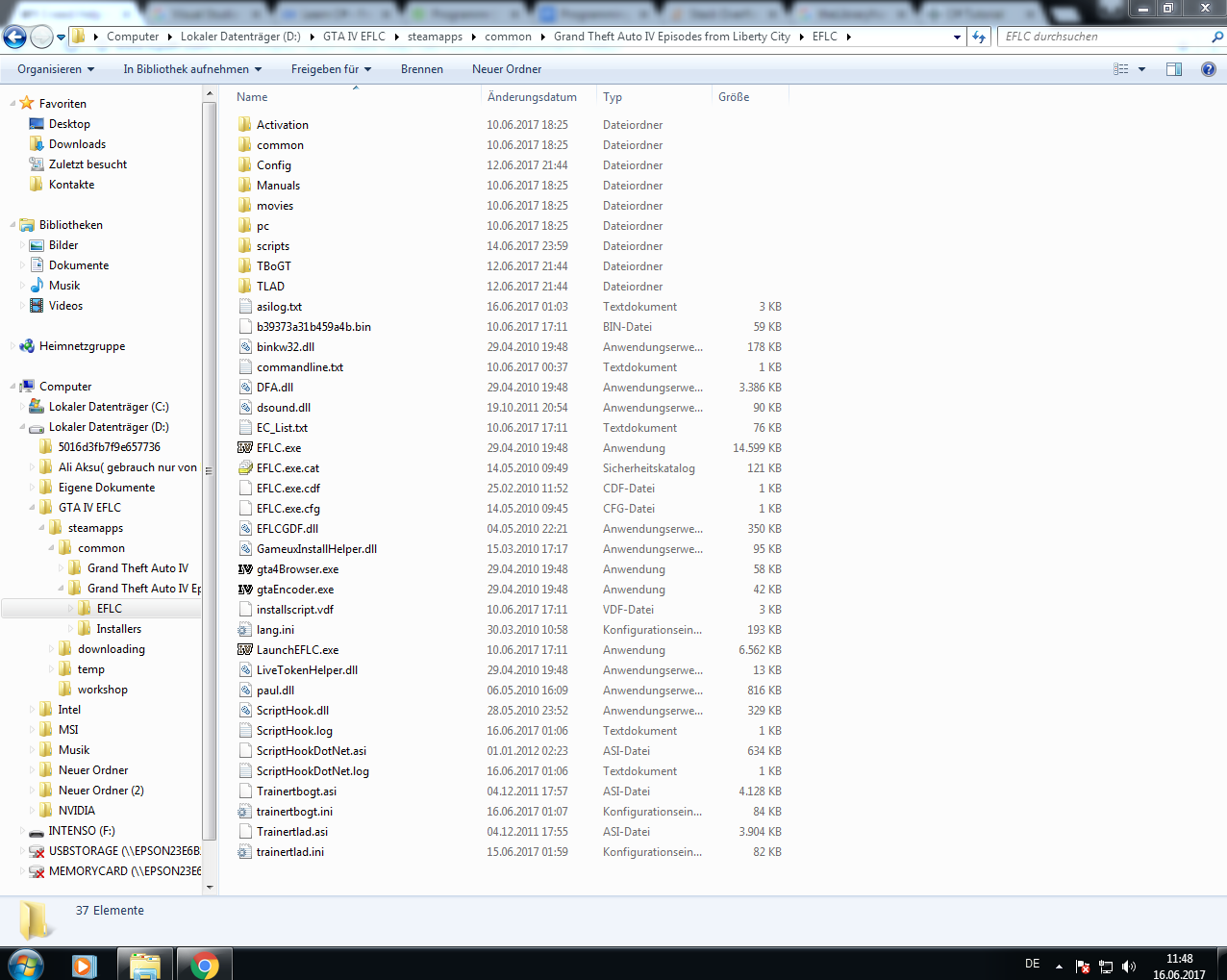Viewport: 1227px width, 980px height.
Task: Open Musik library in navigation pane
Action: pyautogui.click(x=64, y=286)
